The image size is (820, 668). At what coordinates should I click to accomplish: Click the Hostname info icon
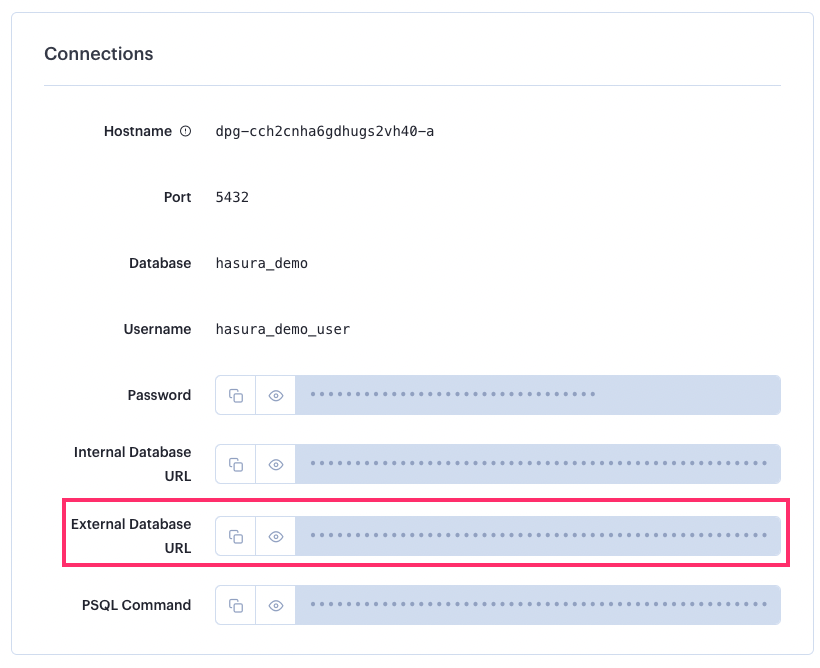pos(188,130)
